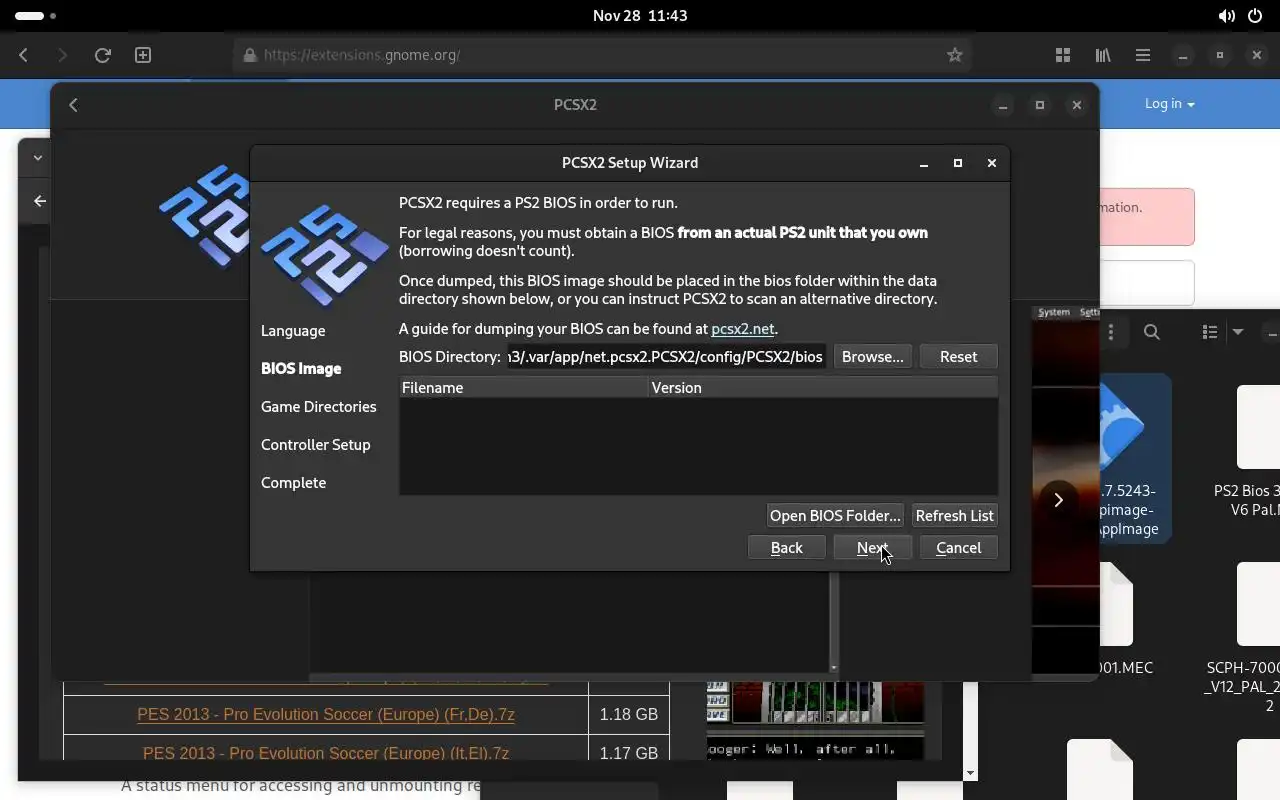Close the PCSX2 software window

[1076, 105]
